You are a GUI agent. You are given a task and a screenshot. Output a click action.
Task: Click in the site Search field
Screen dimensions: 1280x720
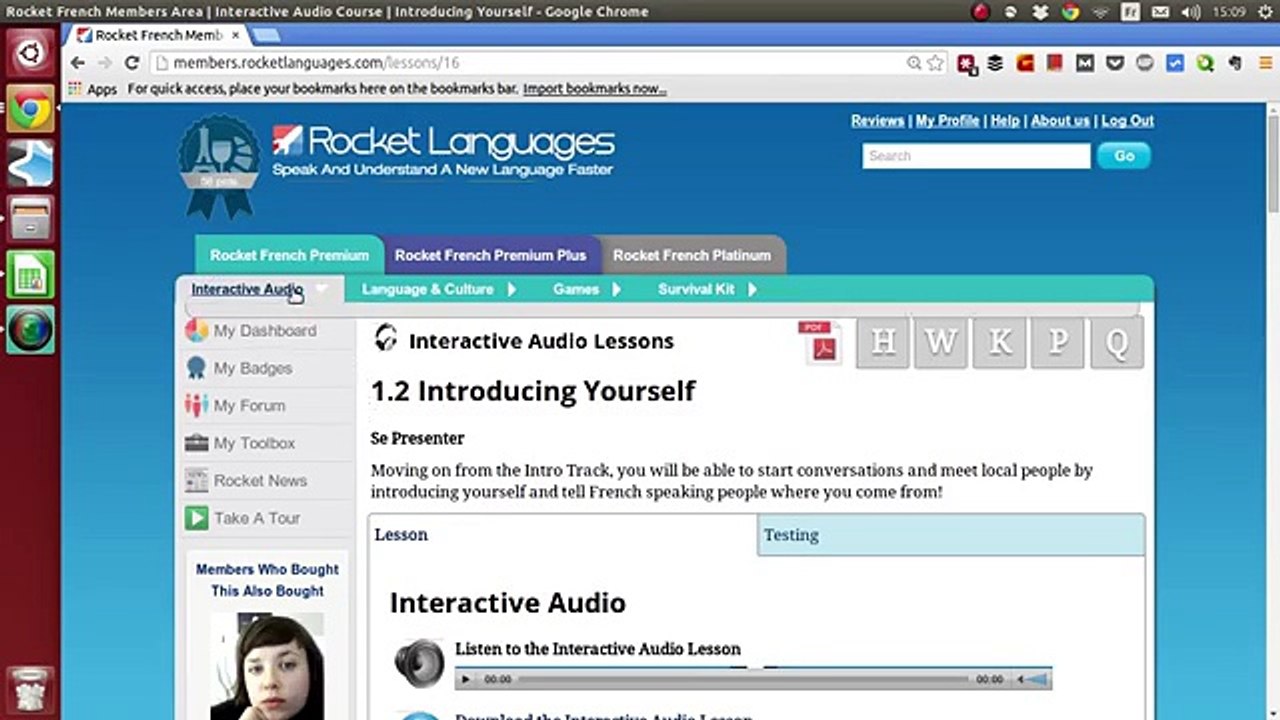tap(976, 156)
